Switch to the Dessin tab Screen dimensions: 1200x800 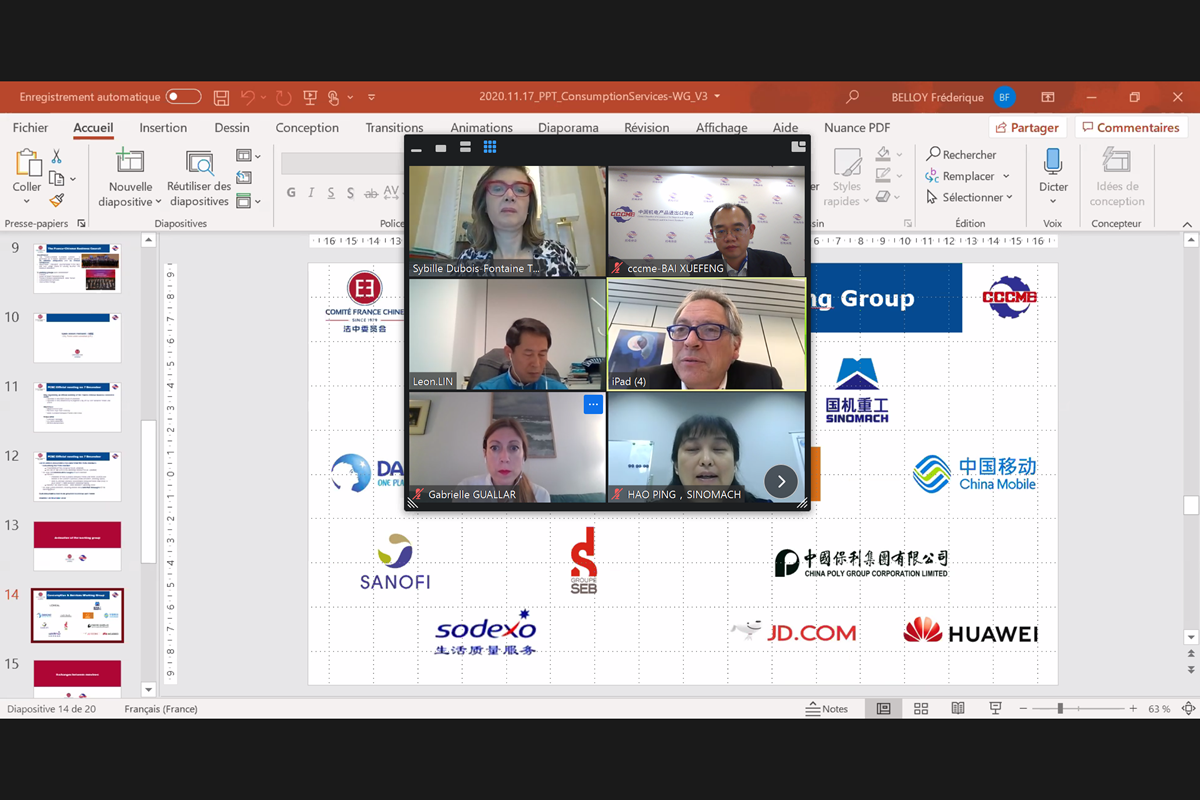[x=232, y=128]
